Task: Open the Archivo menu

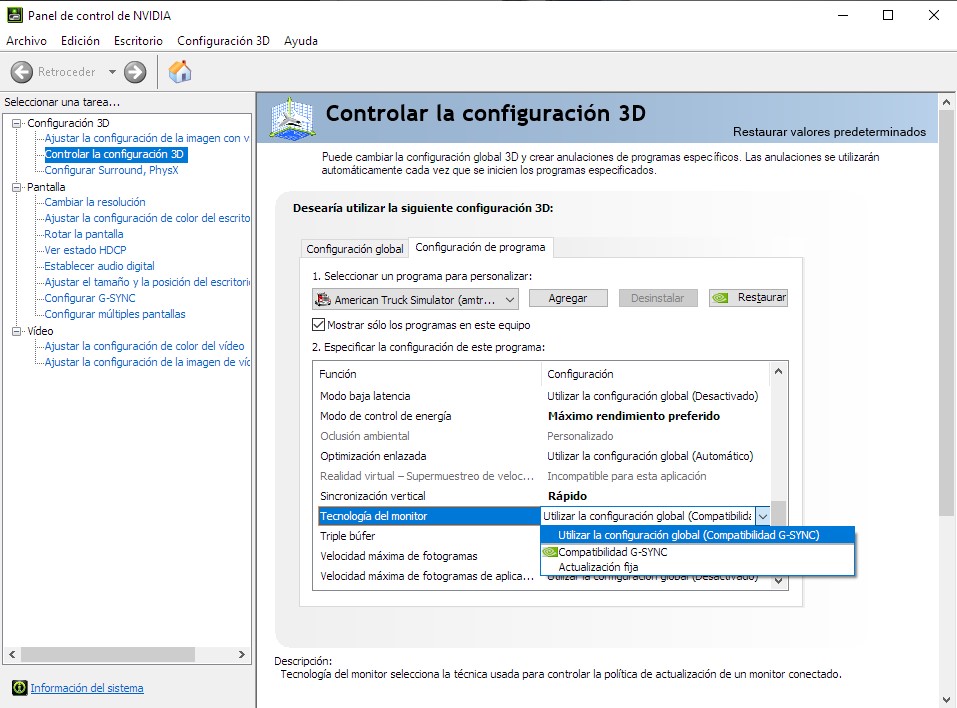Action: pyautogui.click(x=26, y=41)
